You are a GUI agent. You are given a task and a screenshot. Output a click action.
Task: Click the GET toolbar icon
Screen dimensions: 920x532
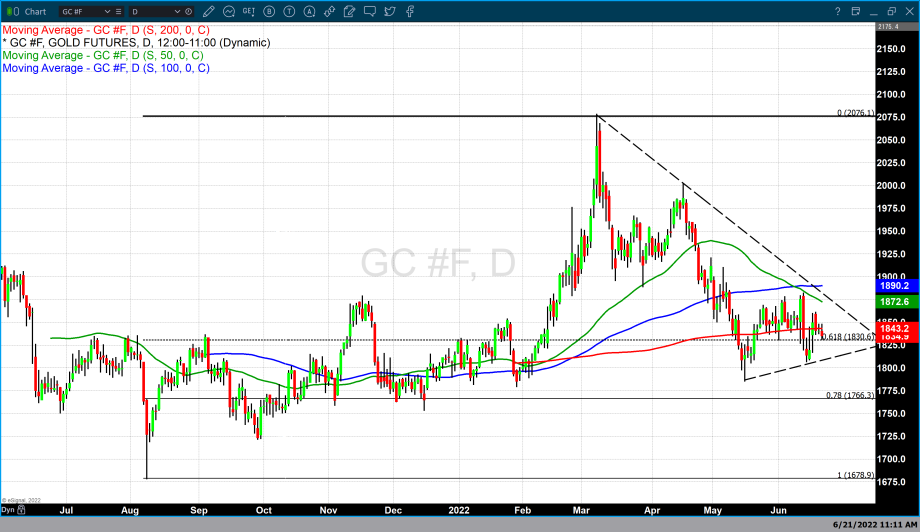pos(250,11)
